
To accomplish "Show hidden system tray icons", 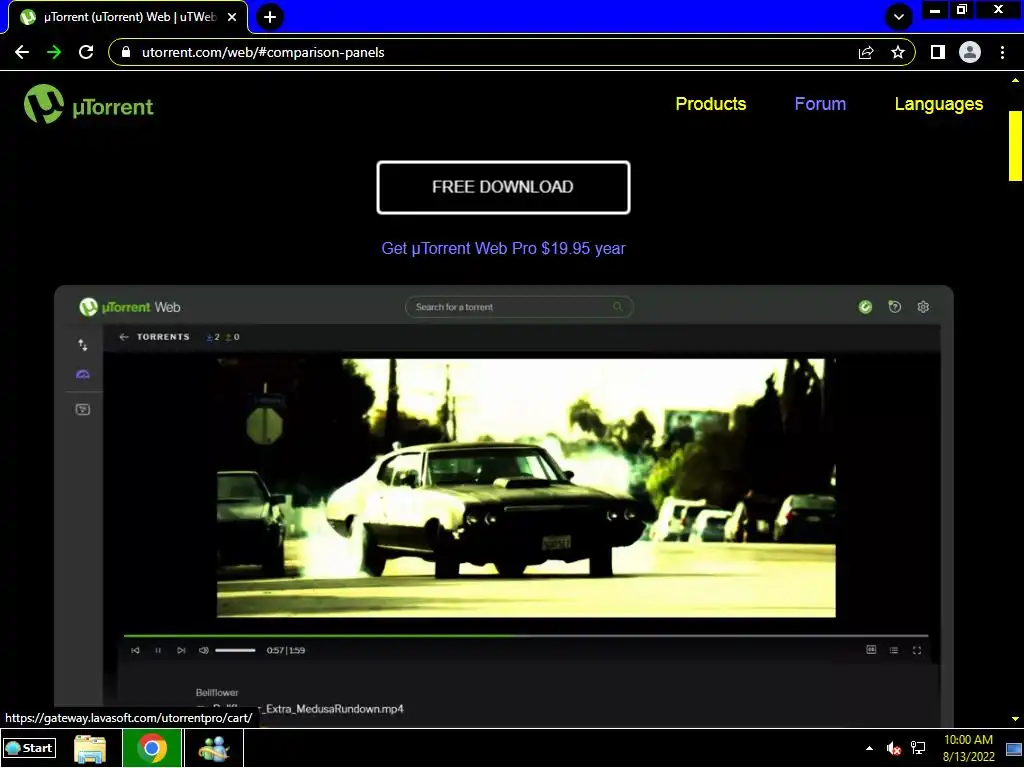I will [869, 748].
